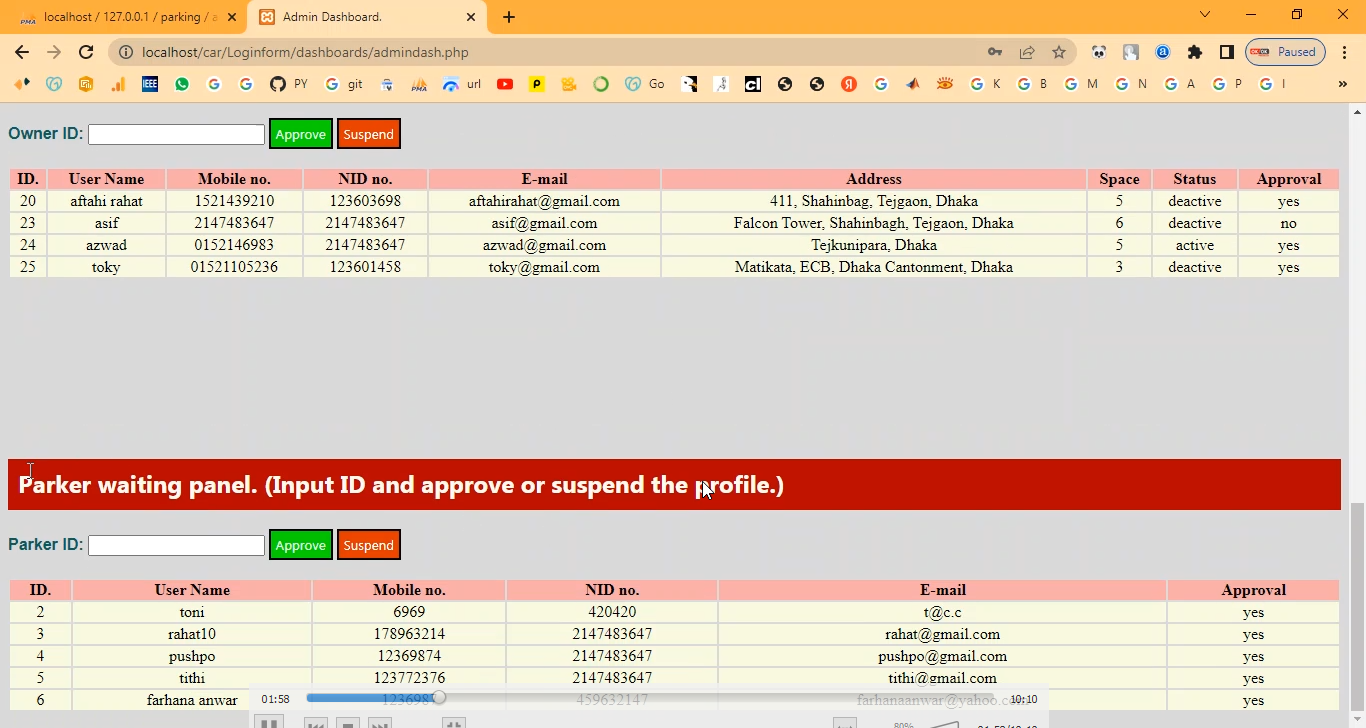Click the Parker ID input field
Screen dimensions: 1366x728
point(176,545)
